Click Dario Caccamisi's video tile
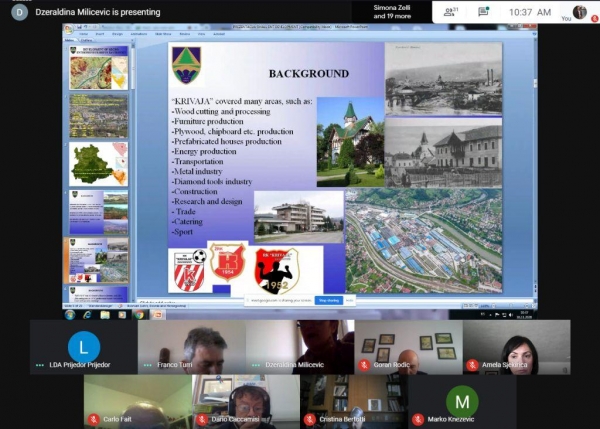This screenshot has width=600, height=429. coord(246,402)
